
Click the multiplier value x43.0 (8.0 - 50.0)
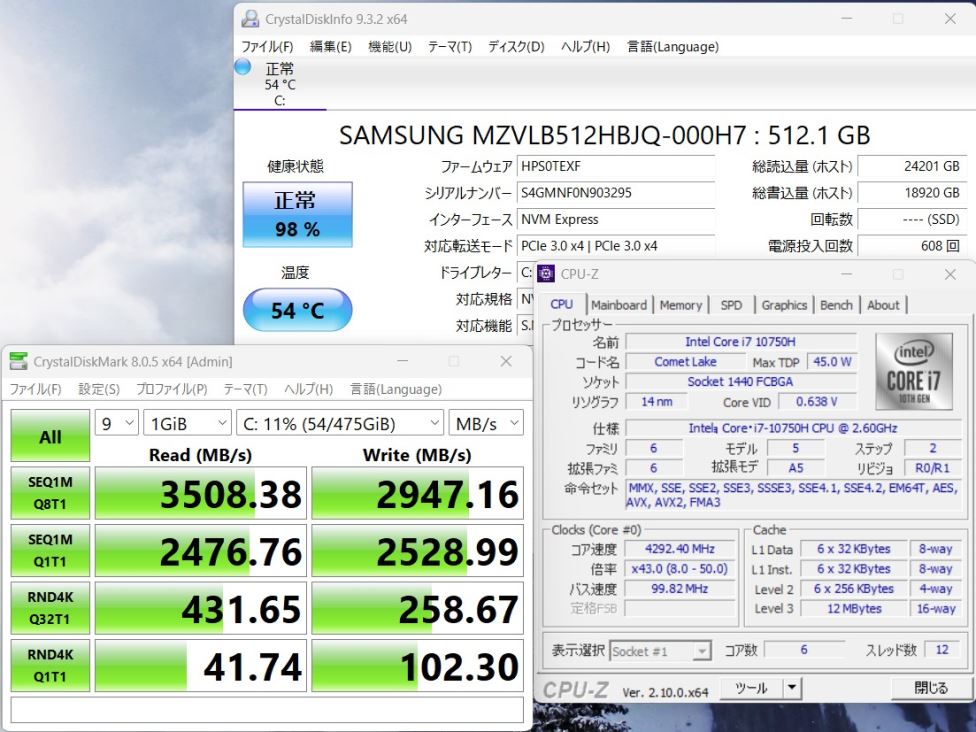tap(680, 569)
